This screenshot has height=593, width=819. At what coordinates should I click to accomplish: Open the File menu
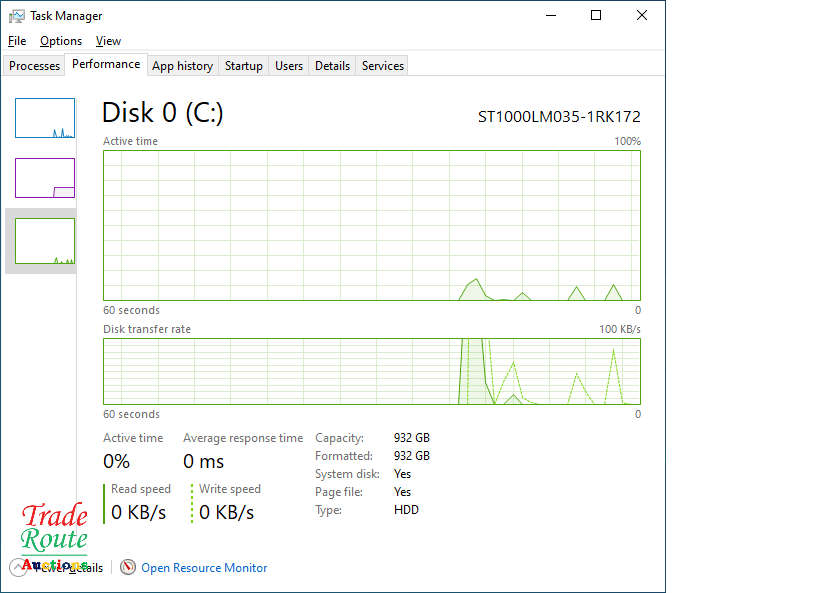pos(17,41)
